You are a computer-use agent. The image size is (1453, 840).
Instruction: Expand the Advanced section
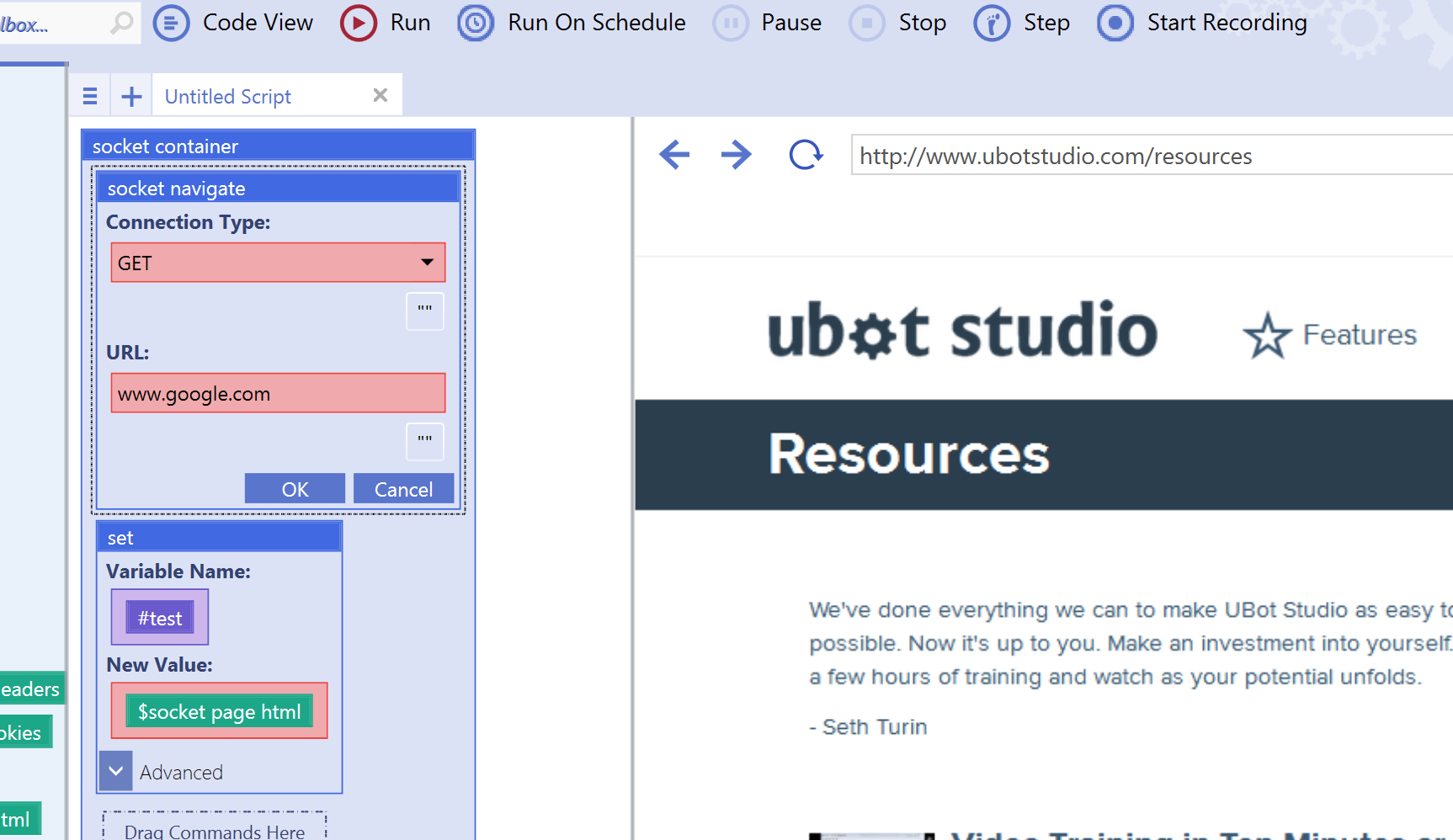[116, 771]
